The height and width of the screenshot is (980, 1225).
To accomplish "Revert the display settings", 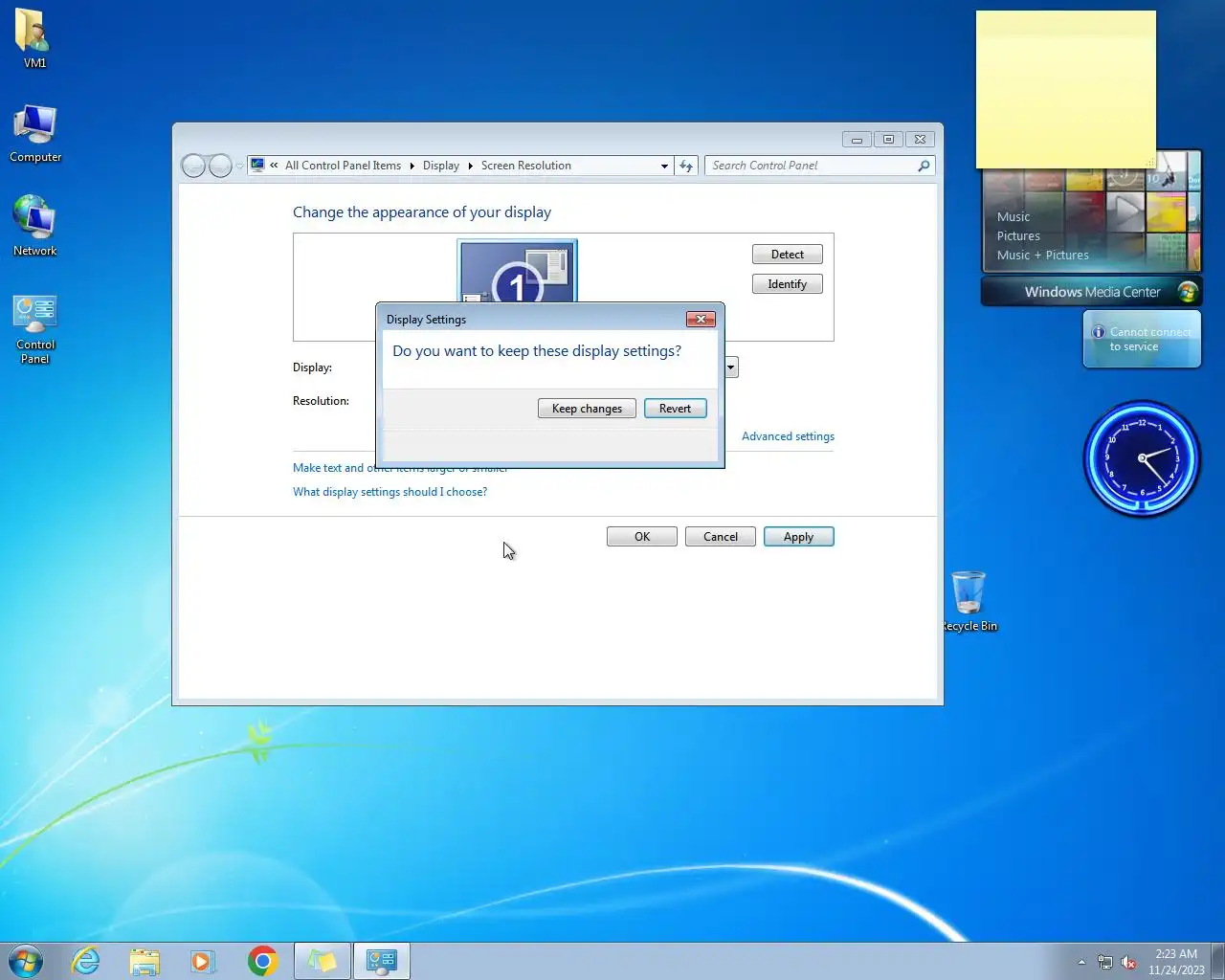I will click(675, 409).
